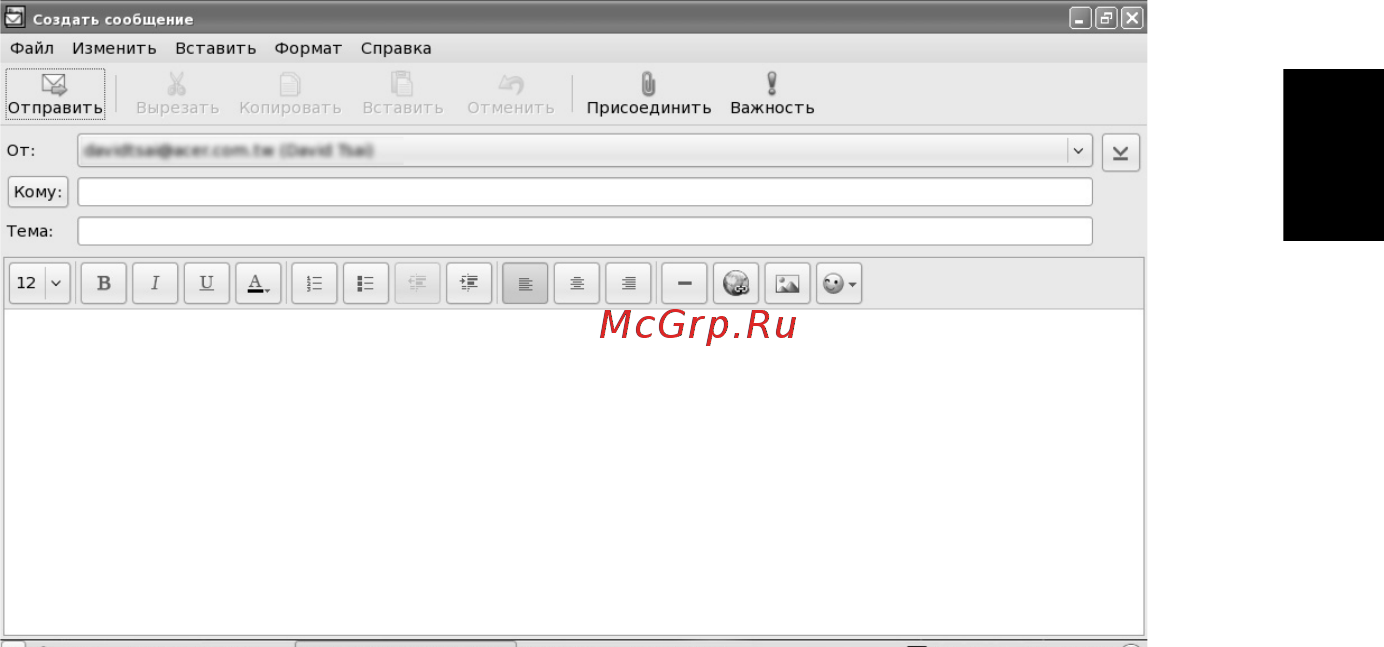The width and height of the screenshot is (1384, 647).
Task: Open the Вставить menu
Action: coord(215,48)
